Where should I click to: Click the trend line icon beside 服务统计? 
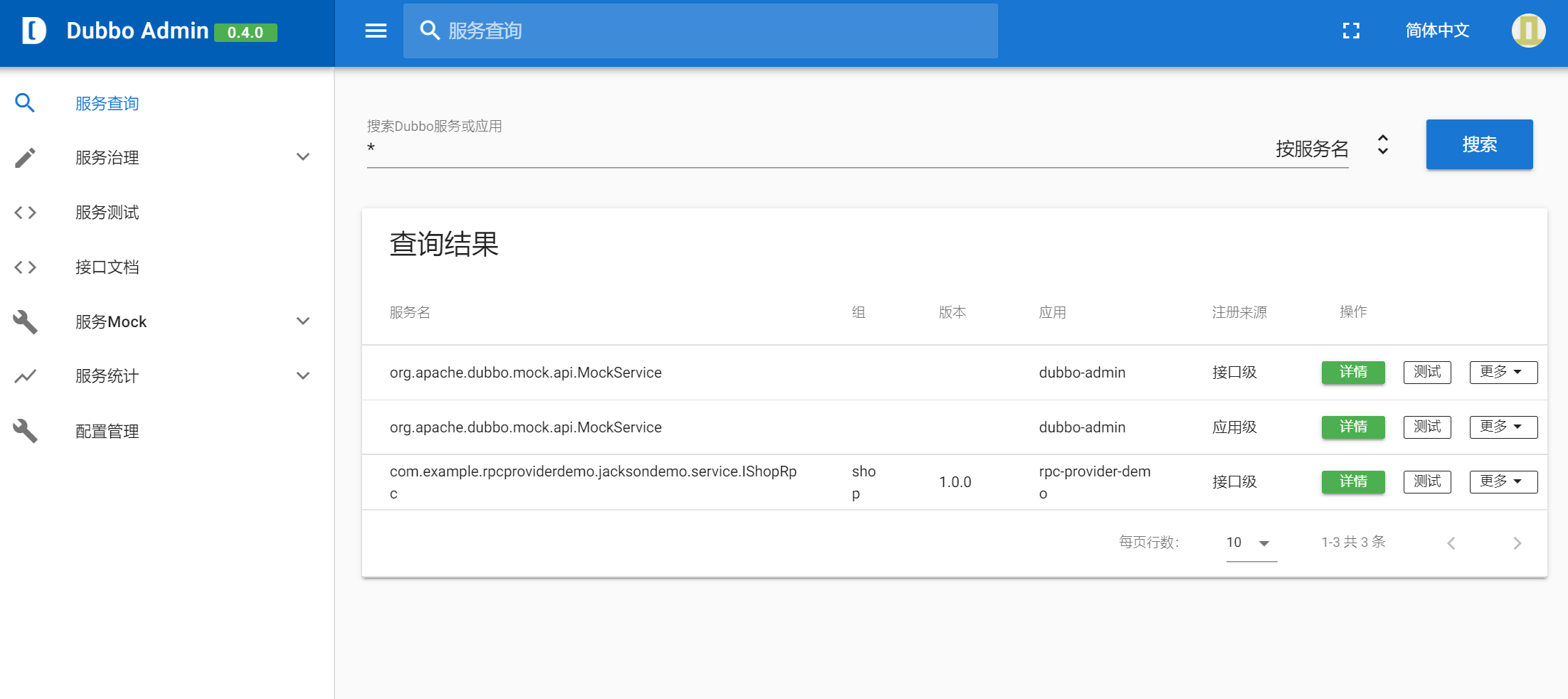pyautogui.click(x=25, y=375)
